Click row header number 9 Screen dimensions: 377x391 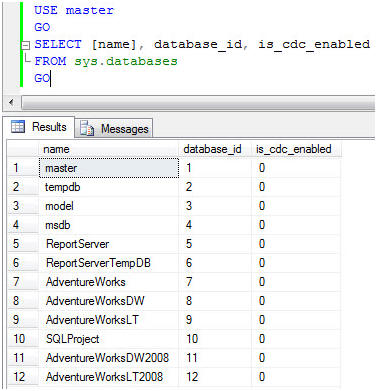tap(23, 320)
